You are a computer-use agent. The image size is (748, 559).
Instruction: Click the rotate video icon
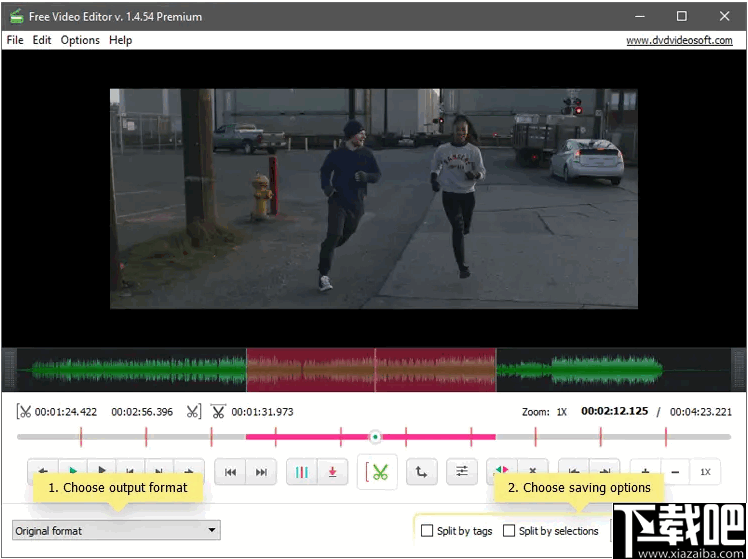tap(422, 472)
